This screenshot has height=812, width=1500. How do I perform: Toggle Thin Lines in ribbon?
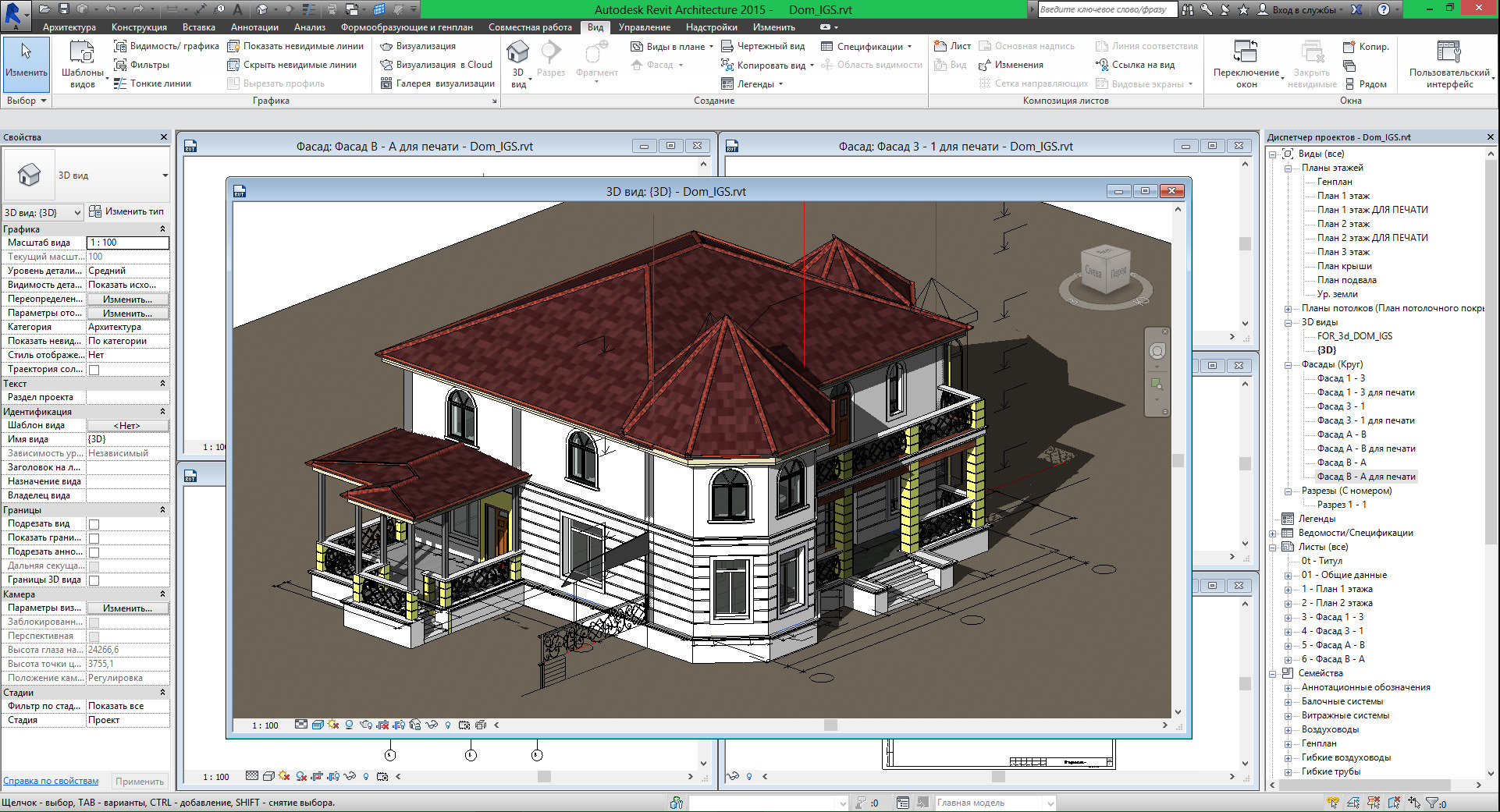click(152, 83)
